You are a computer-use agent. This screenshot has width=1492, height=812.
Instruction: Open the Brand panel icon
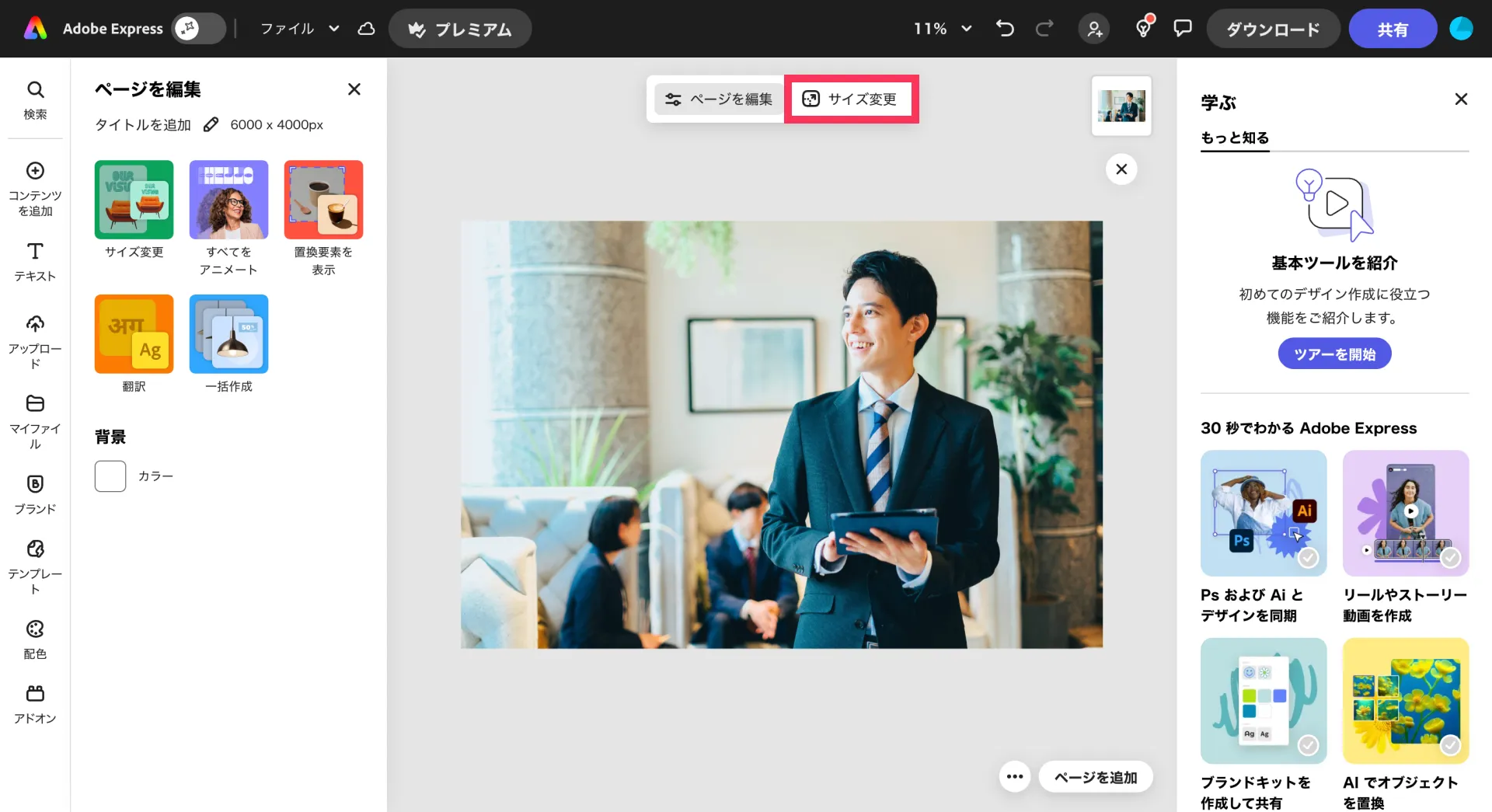35,494
